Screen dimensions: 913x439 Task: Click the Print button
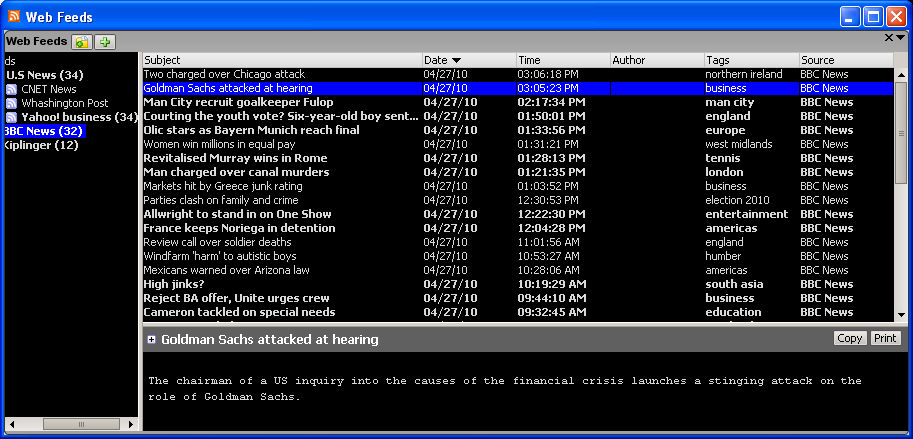coord(885,338)
